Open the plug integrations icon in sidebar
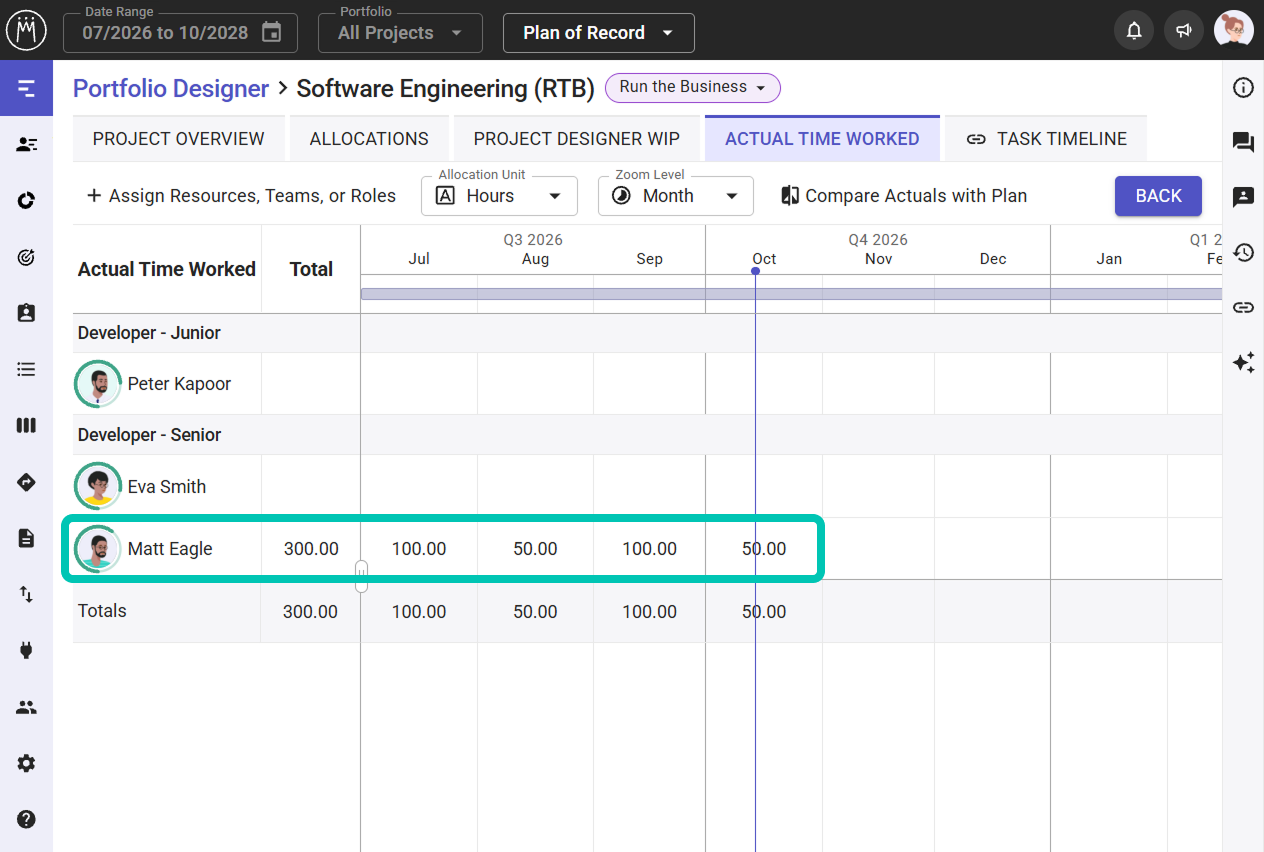 [x=26, y=650]
